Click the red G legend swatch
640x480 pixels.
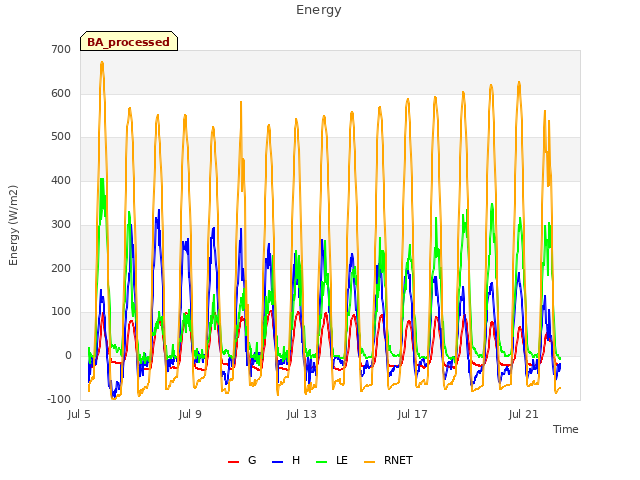pos(233,462)
